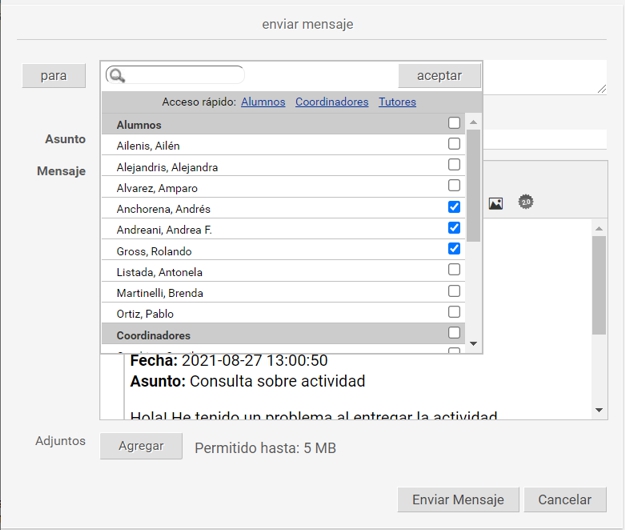The image size is (625, 530).
Task: Tick the Coordinadores group checkbox
Action: coord(454,333)
